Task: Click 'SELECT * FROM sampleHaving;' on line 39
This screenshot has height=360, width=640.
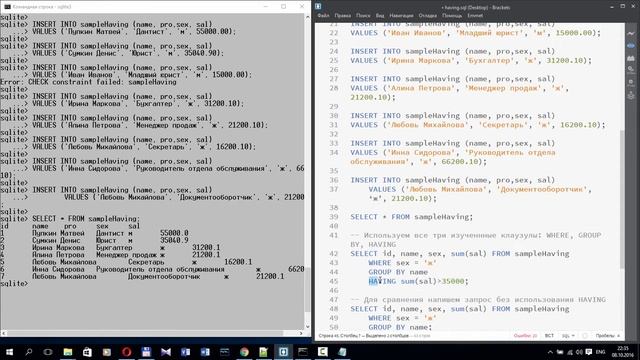Action: (411, 217)
